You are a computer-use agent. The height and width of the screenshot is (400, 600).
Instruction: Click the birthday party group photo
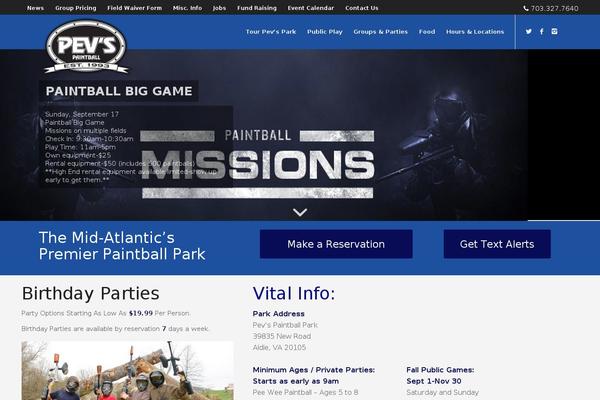(x=127, y=371)
